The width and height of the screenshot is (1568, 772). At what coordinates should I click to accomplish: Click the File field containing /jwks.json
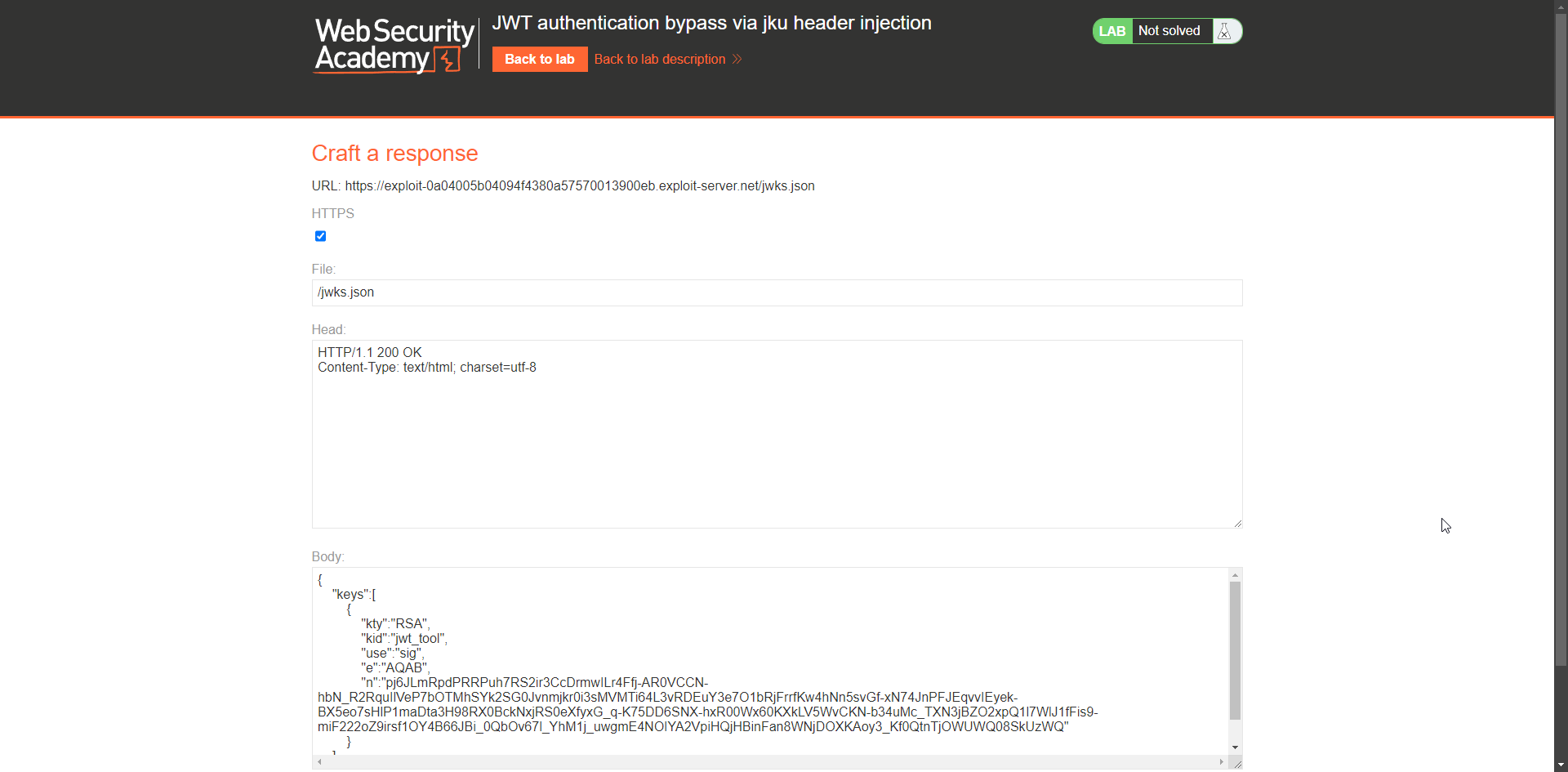coord(777,292)
